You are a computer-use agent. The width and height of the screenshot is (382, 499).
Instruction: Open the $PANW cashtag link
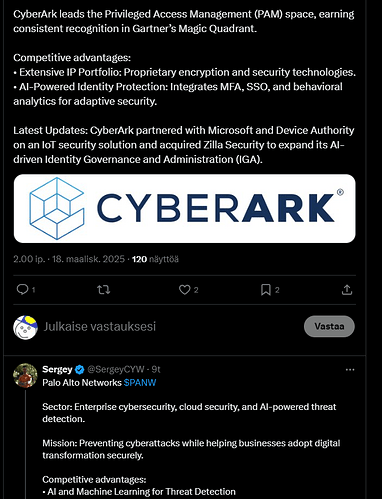tap(140, 382)
